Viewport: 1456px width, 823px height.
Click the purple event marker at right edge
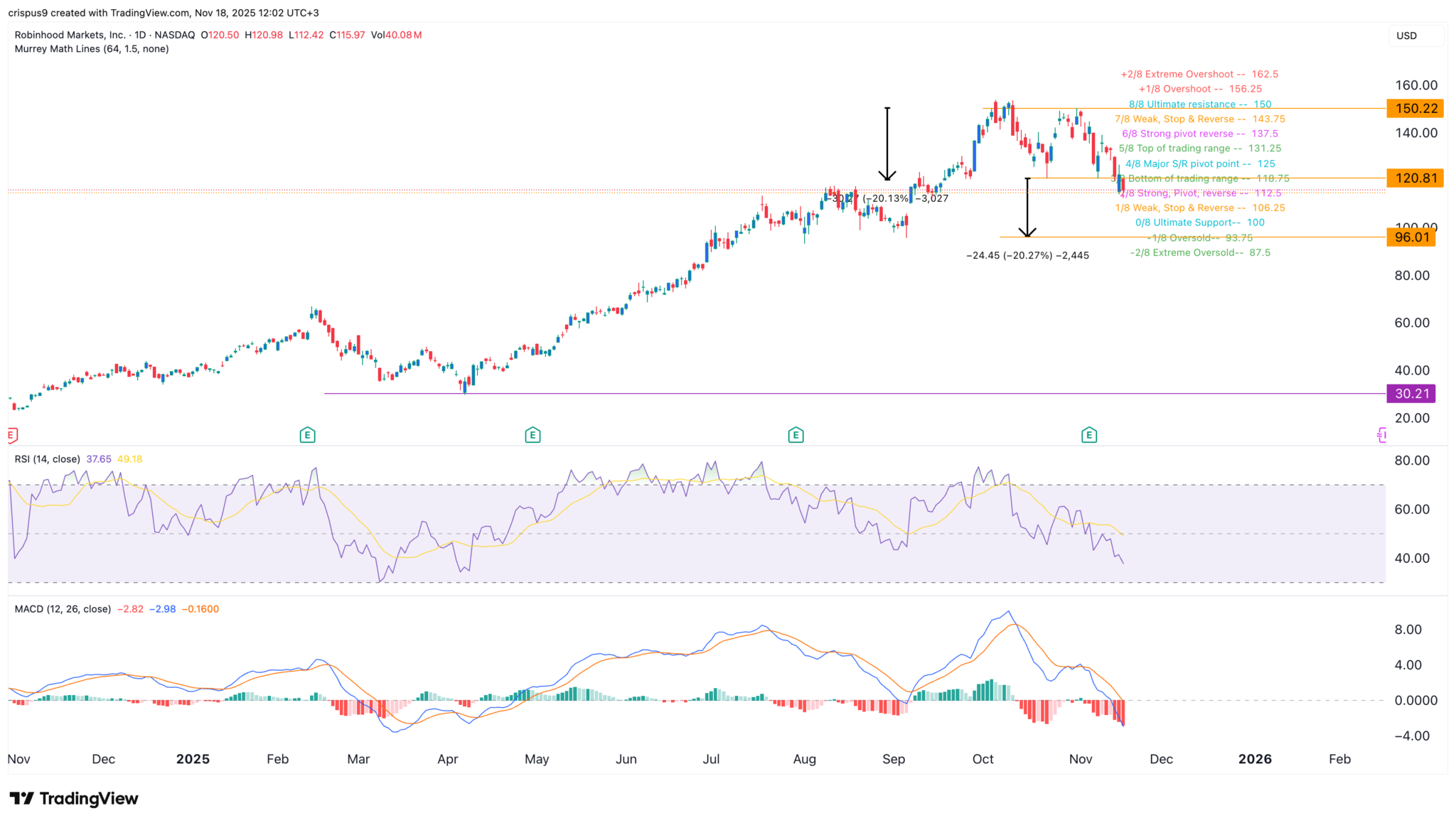pyautogui.click(x=1381, y=435)
